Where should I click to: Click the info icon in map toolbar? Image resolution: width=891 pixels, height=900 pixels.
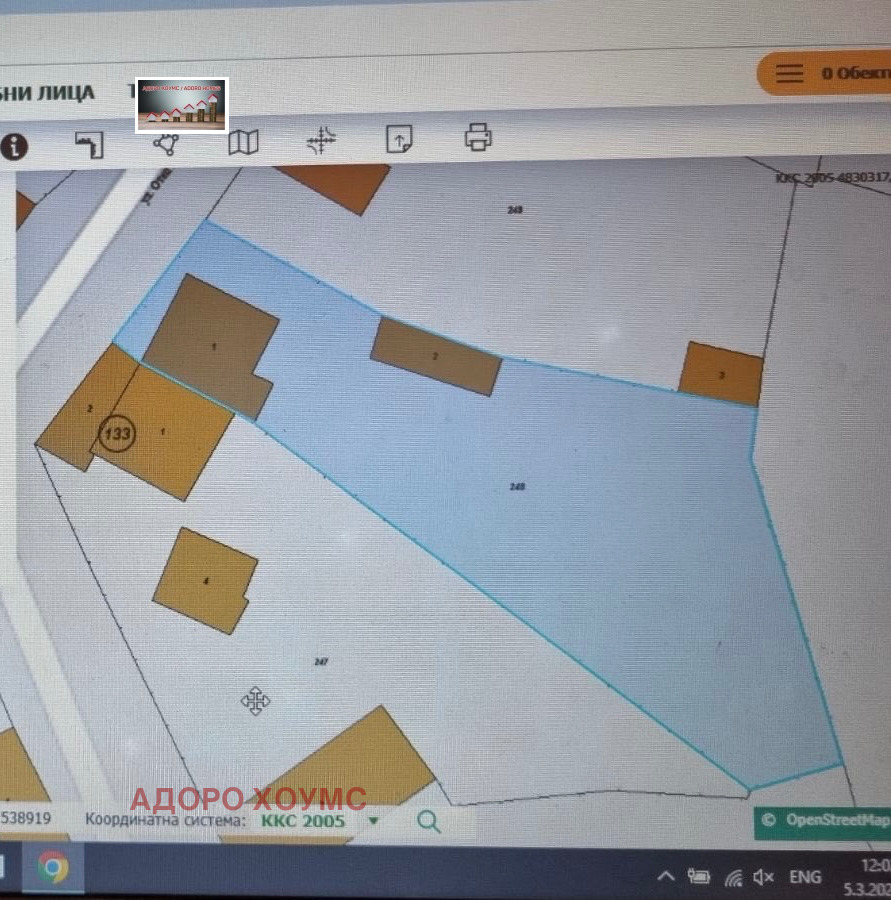coord(14,146)
